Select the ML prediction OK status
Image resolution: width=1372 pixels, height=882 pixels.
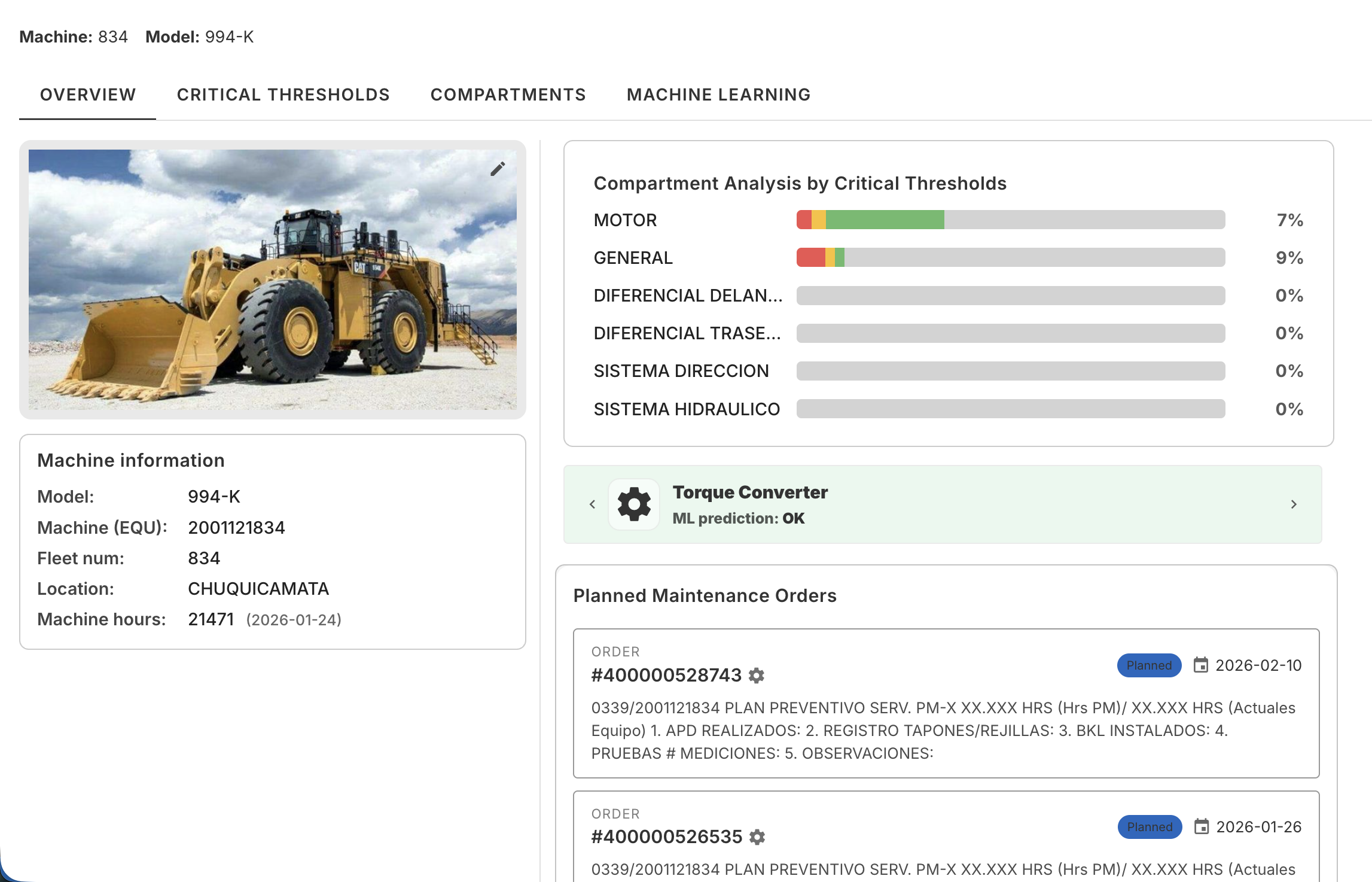(739, 518)
